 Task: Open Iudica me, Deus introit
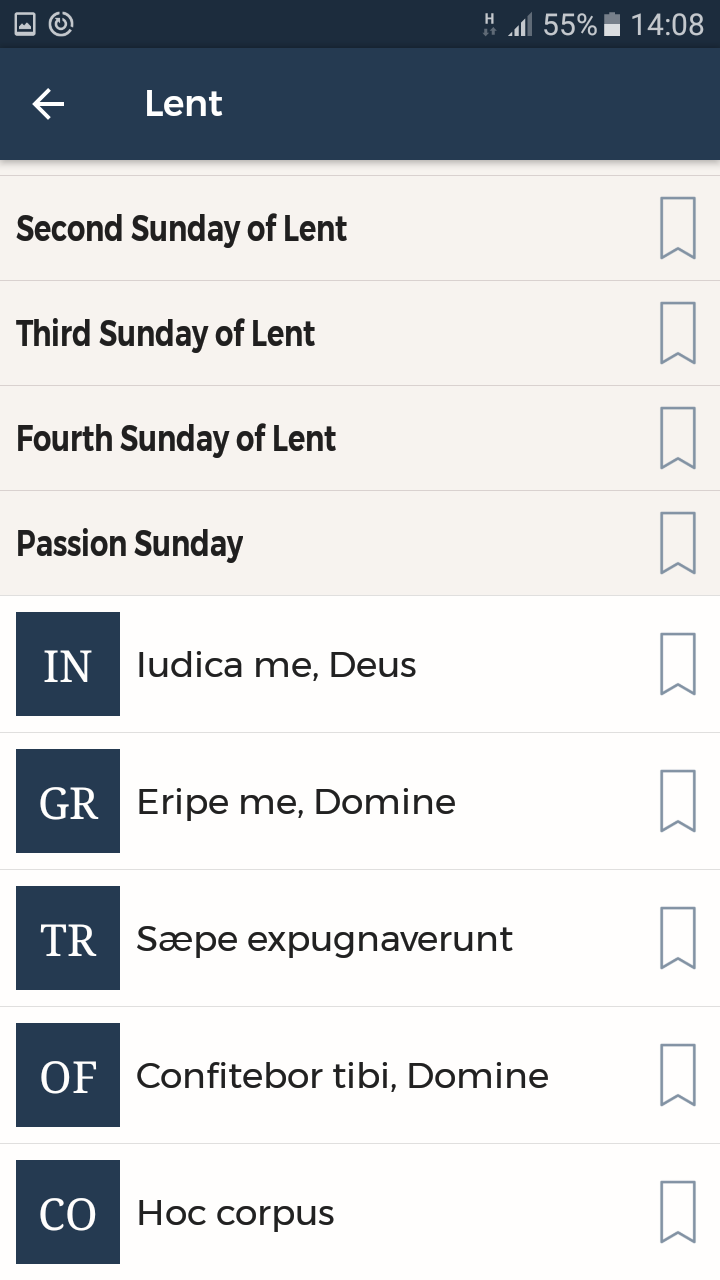coord(276,665)
